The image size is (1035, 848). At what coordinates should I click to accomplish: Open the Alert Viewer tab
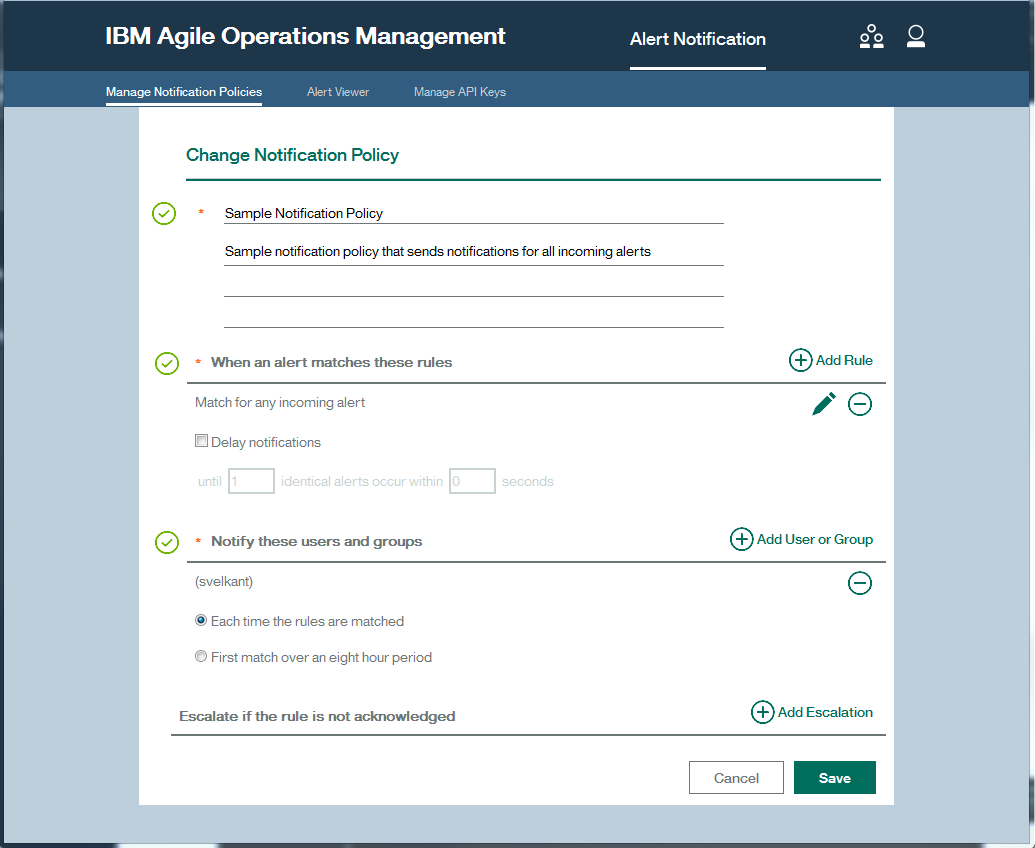coord(338,92)
